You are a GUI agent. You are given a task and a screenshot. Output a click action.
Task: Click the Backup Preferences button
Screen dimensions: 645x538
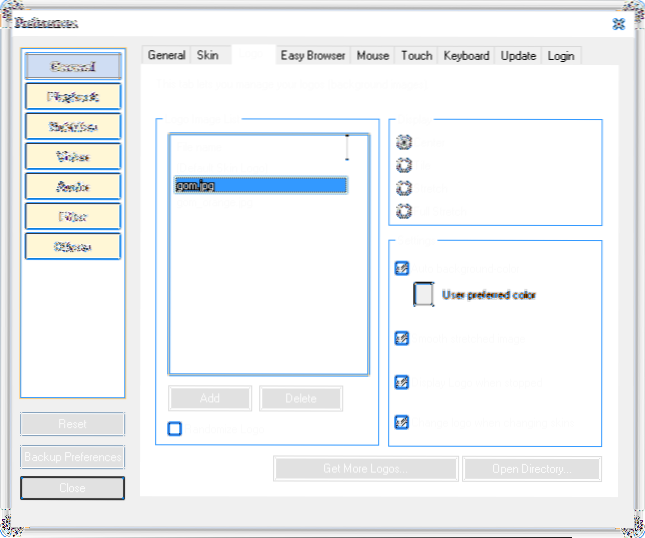[x=72, y=457]
